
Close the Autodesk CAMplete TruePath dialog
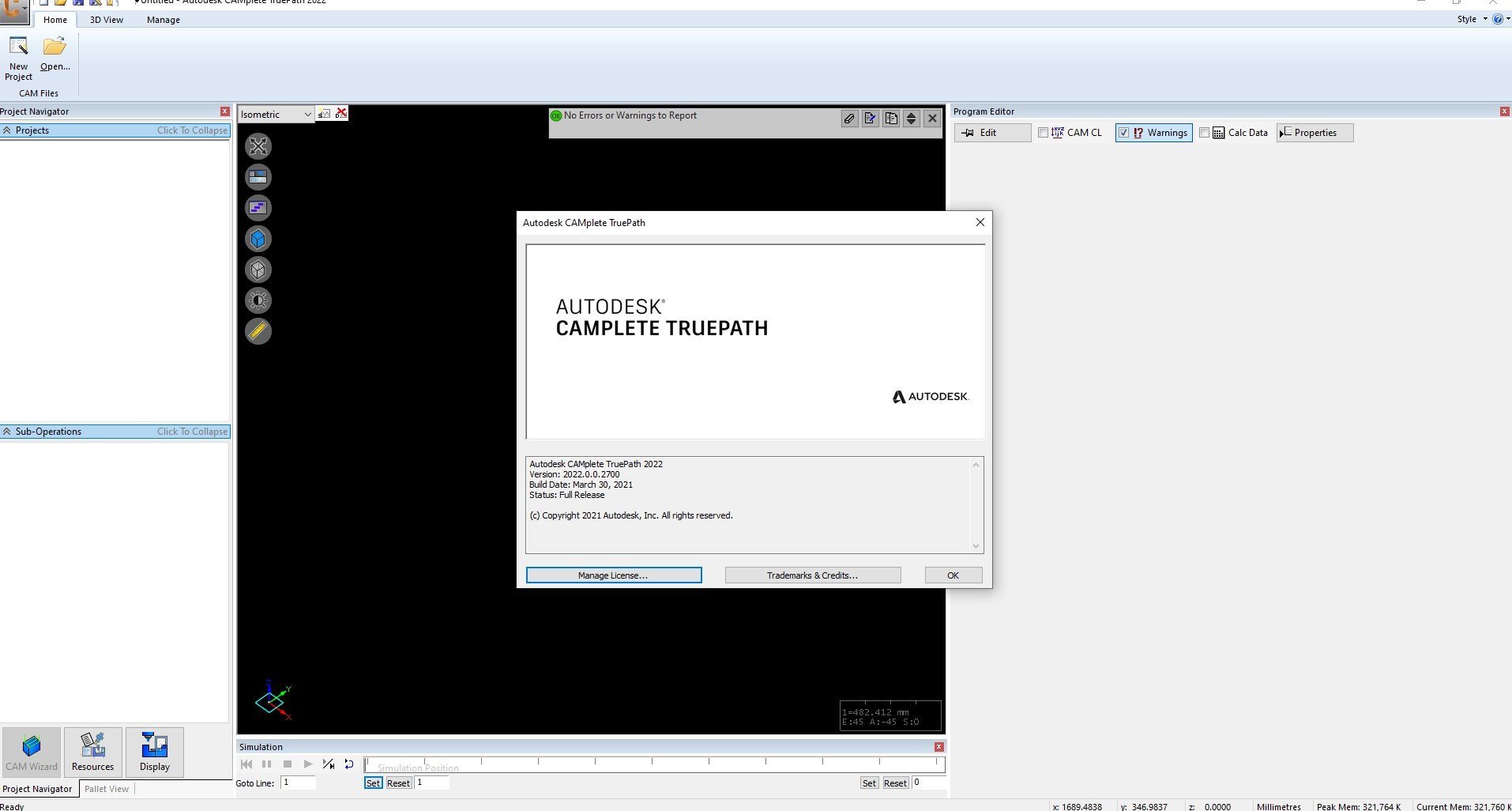[x=980, y=222]
